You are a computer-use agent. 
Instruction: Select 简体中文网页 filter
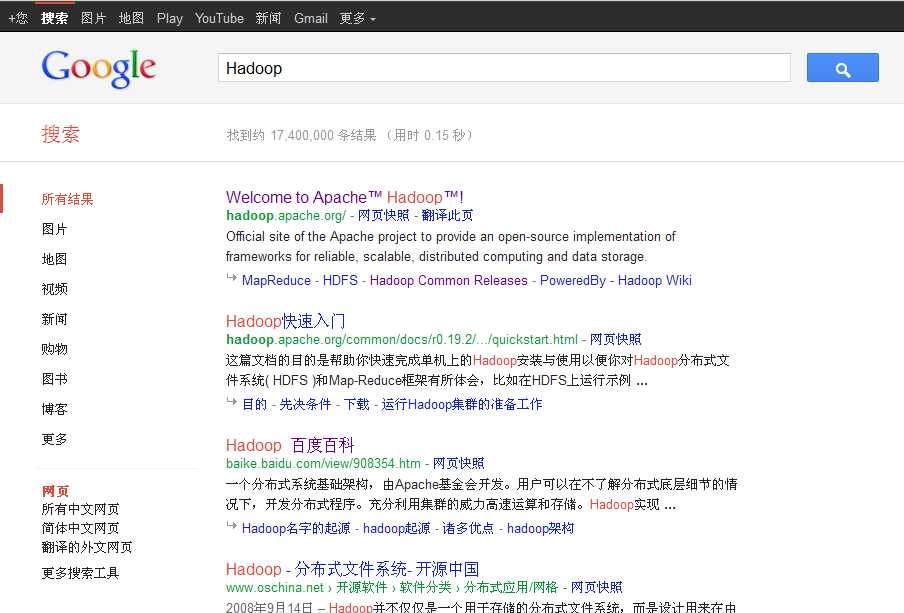pos(80,528)
